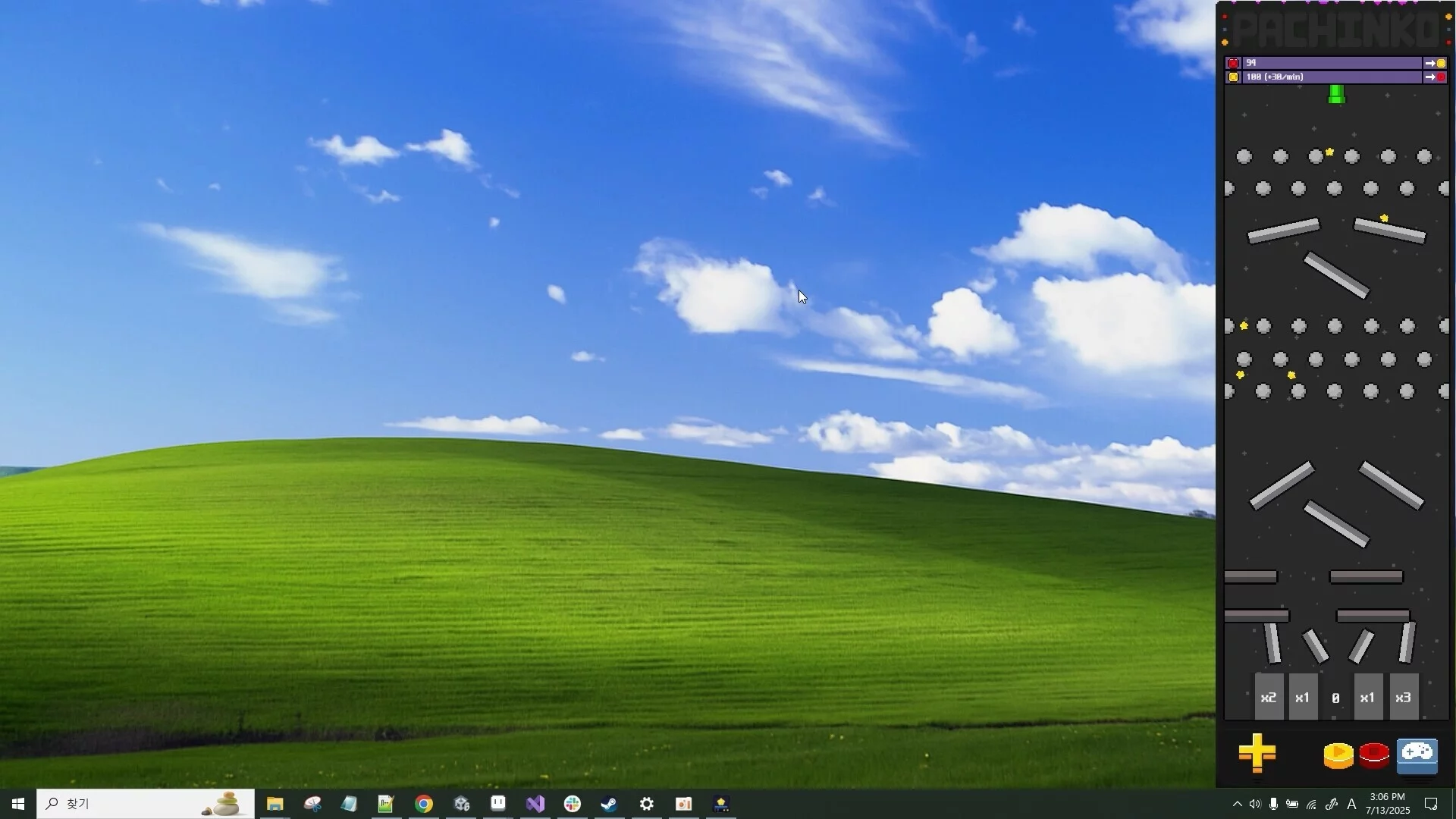Toggle the input language indicator A

(x=1351, y=804)
